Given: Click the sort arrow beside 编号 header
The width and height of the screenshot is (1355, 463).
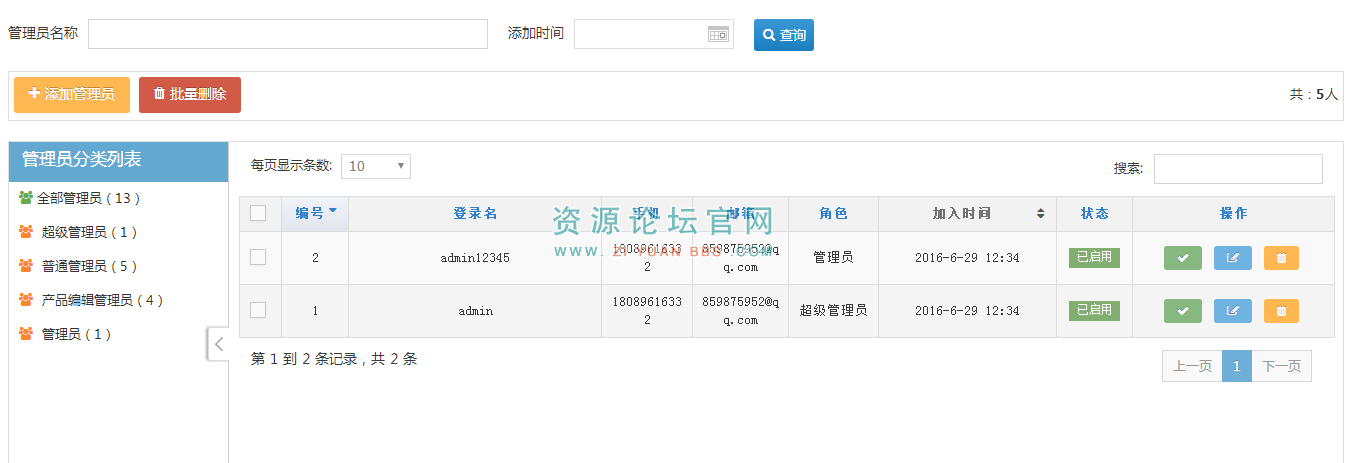Looking at the screenshot, I should click(x=332, y=211).
